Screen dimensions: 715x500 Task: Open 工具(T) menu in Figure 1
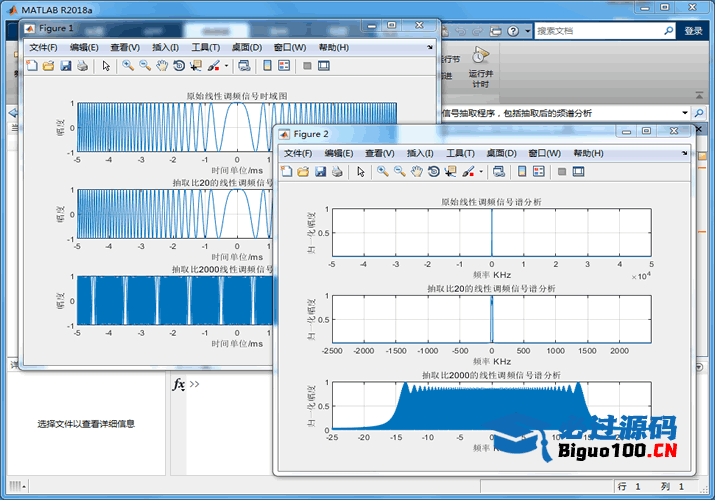206,47
